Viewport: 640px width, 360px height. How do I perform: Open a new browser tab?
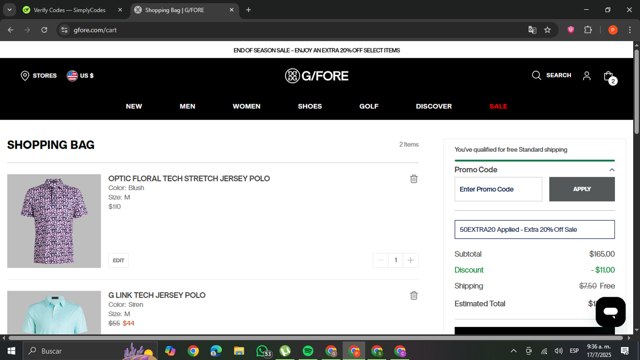click(x=248, y=10)
